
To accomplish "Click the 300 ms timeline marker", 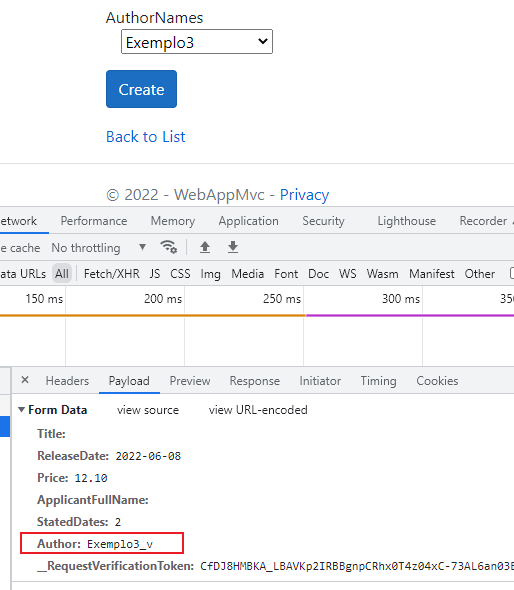I will coord(401,299).
